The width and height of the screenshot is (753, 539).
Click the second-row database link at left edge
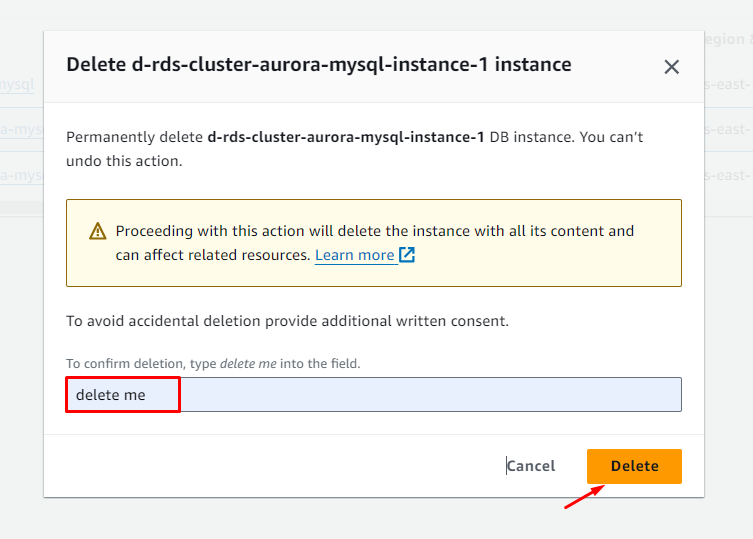click(x=20, y=129)
